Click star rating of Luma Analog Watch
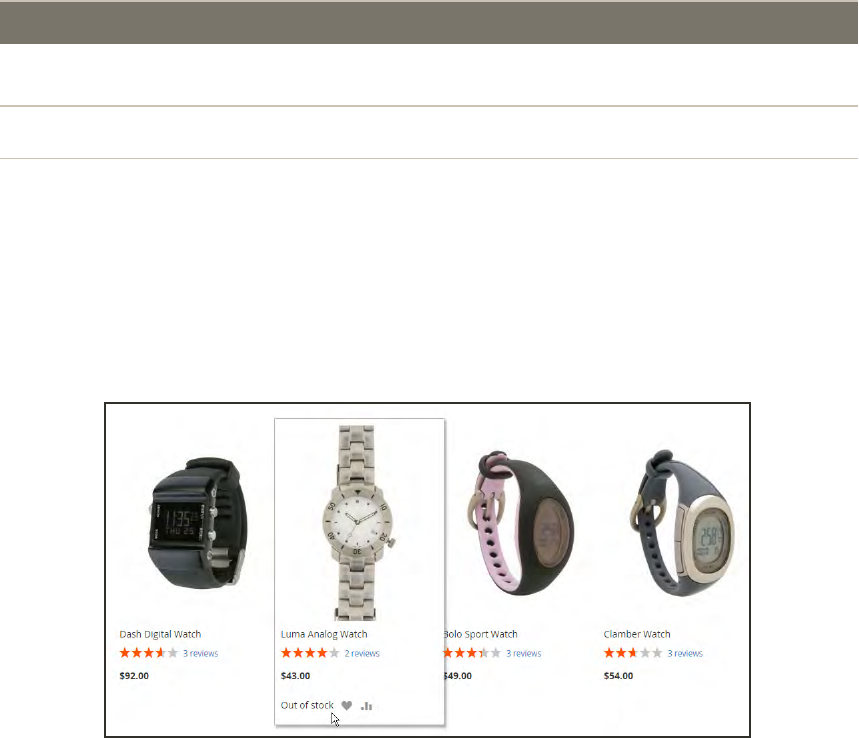859x738 pixels. tap(310, 653)
